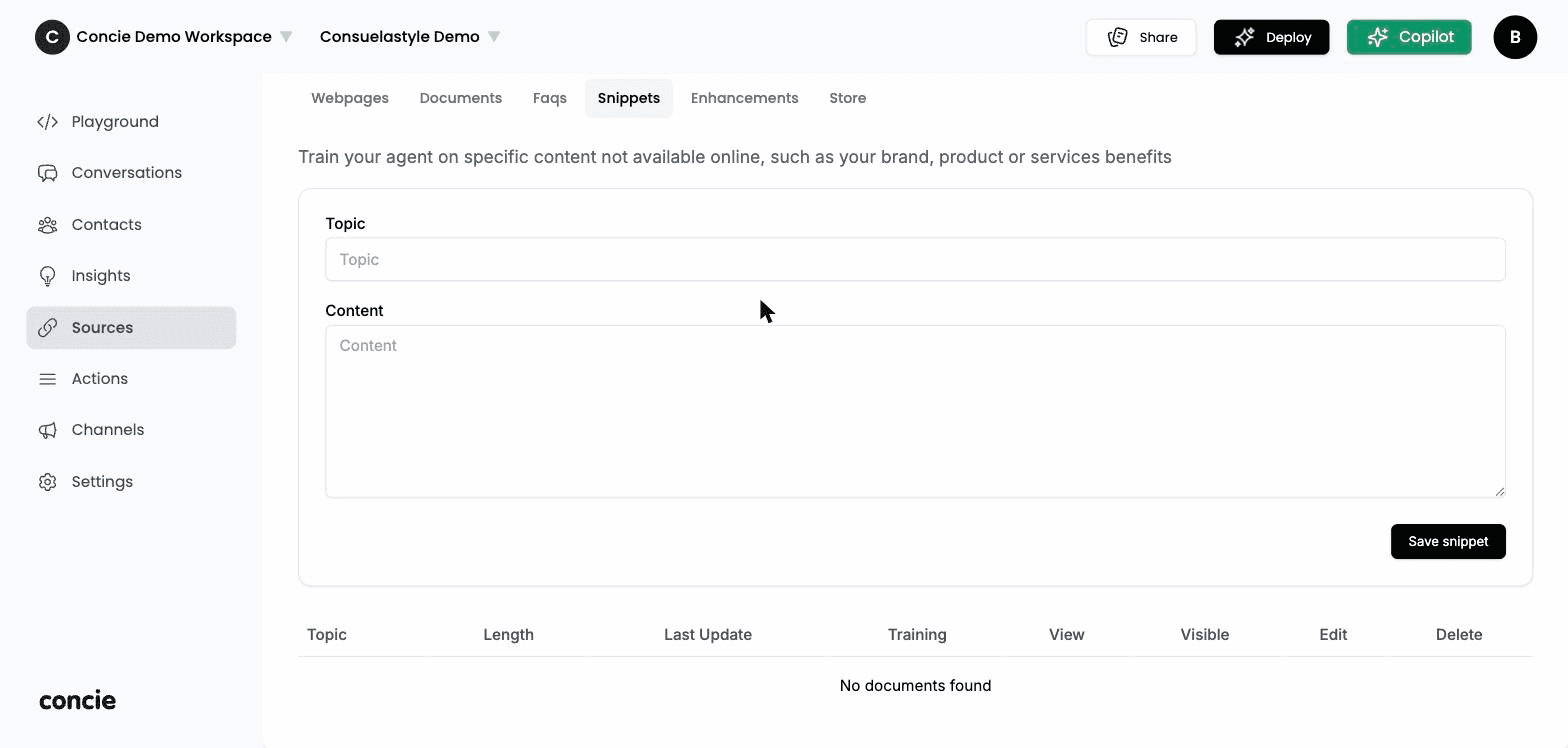Open the Faqs tab
This screenshot has height=748, width=1568.
click(x=550, y=98)
